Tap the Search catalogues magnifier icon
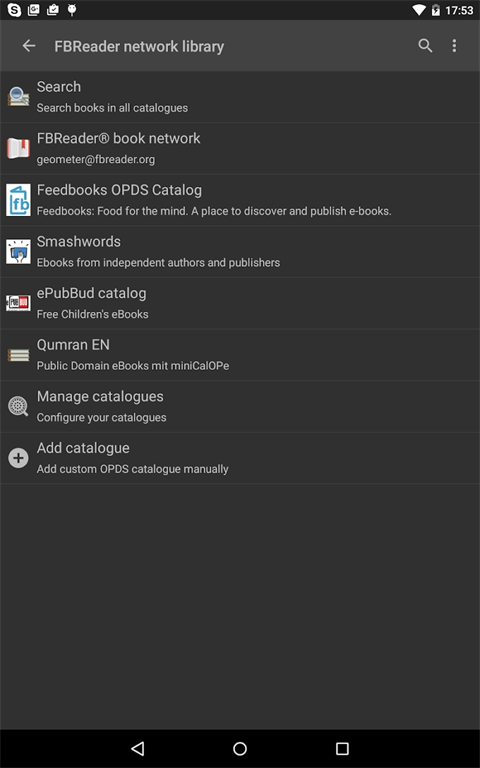This screenshot has height=768, width=480. click(x=18, y=96)
